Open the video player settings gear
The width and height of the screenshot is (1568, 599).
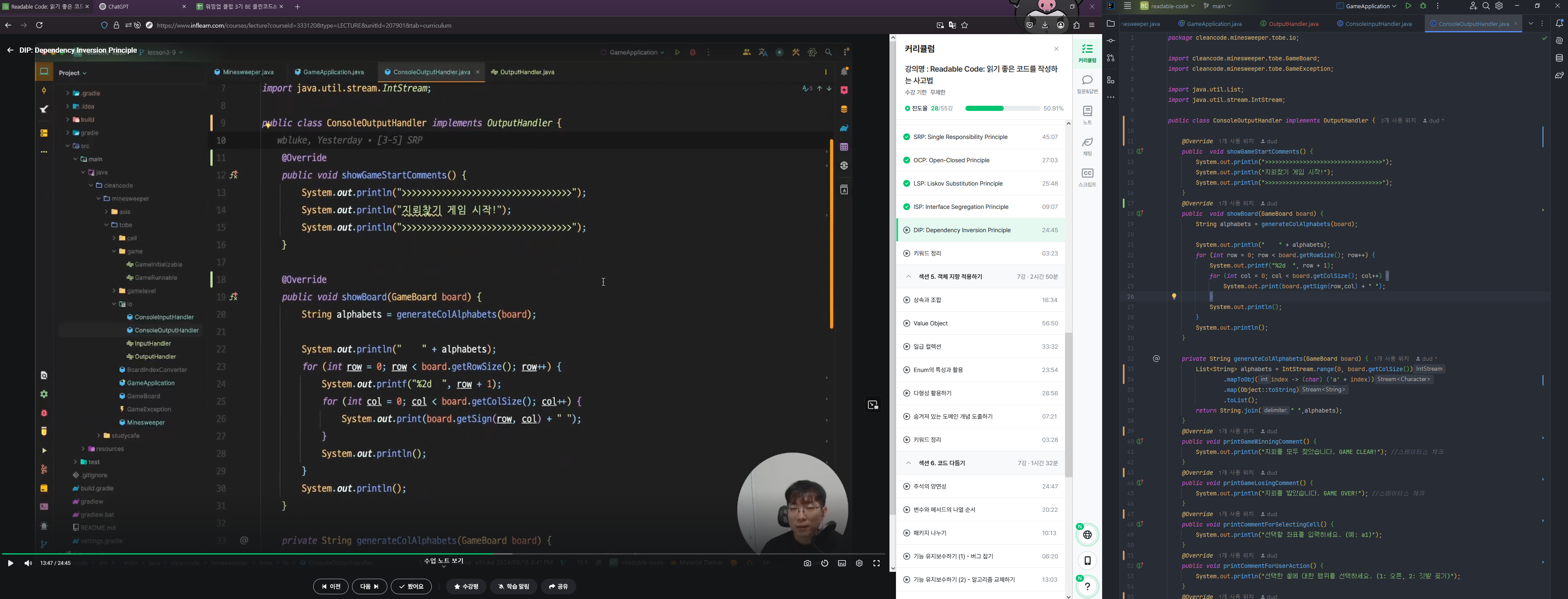(x=859, y=563)
